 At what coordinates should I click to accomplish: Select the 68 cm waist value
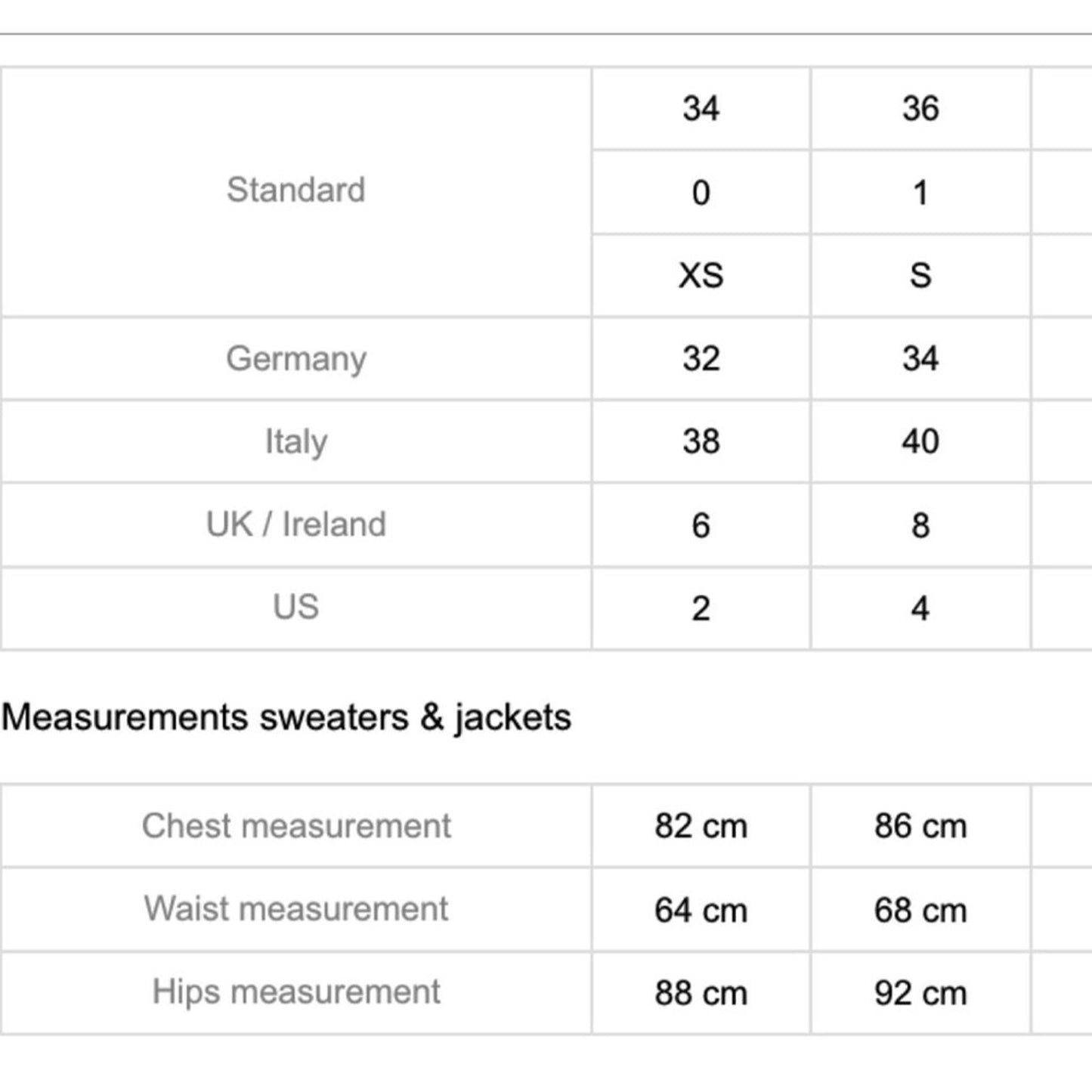(x=920, y=910)
